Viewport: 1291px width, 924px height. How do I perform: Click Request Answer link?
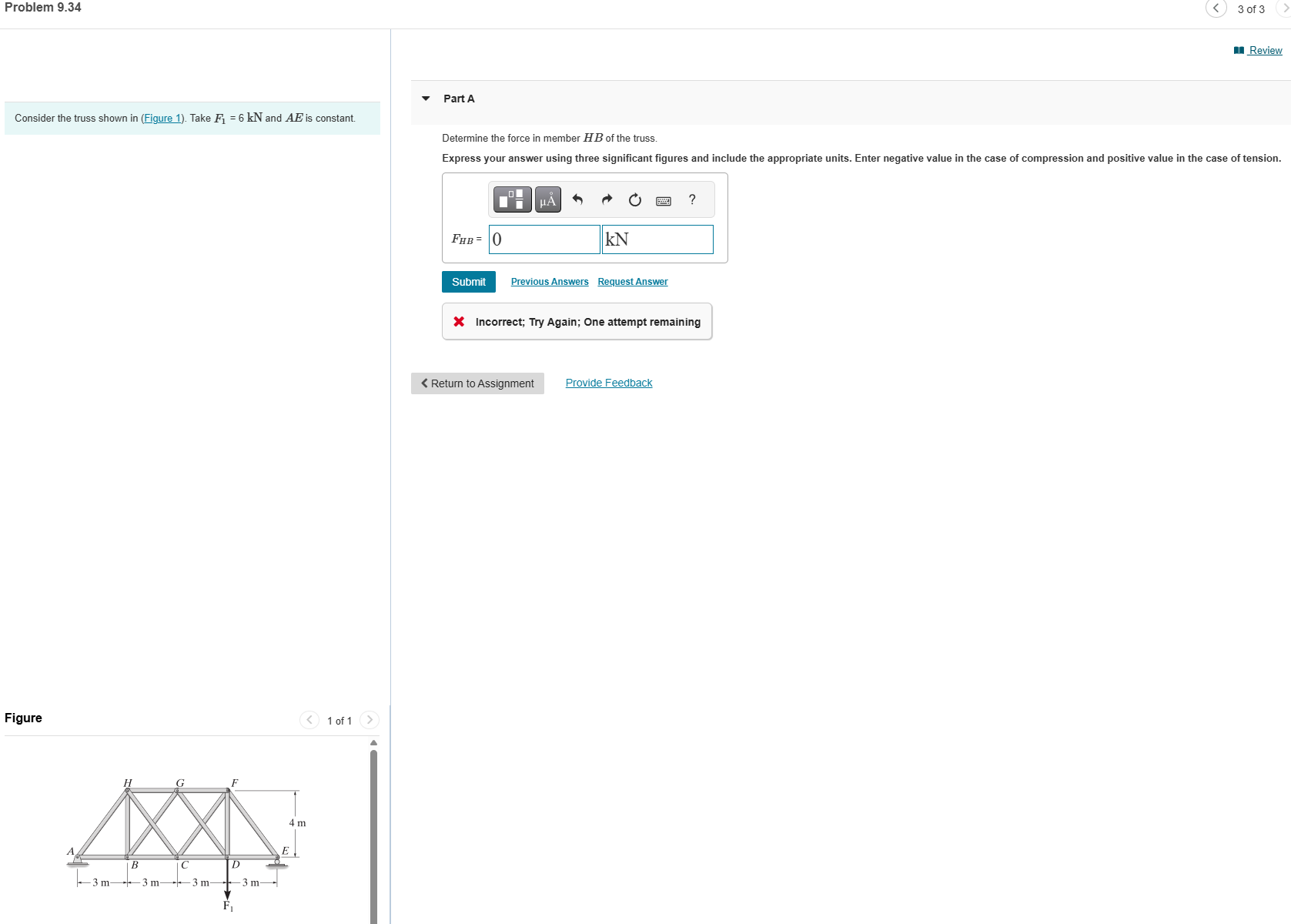(x=633, y=282)
